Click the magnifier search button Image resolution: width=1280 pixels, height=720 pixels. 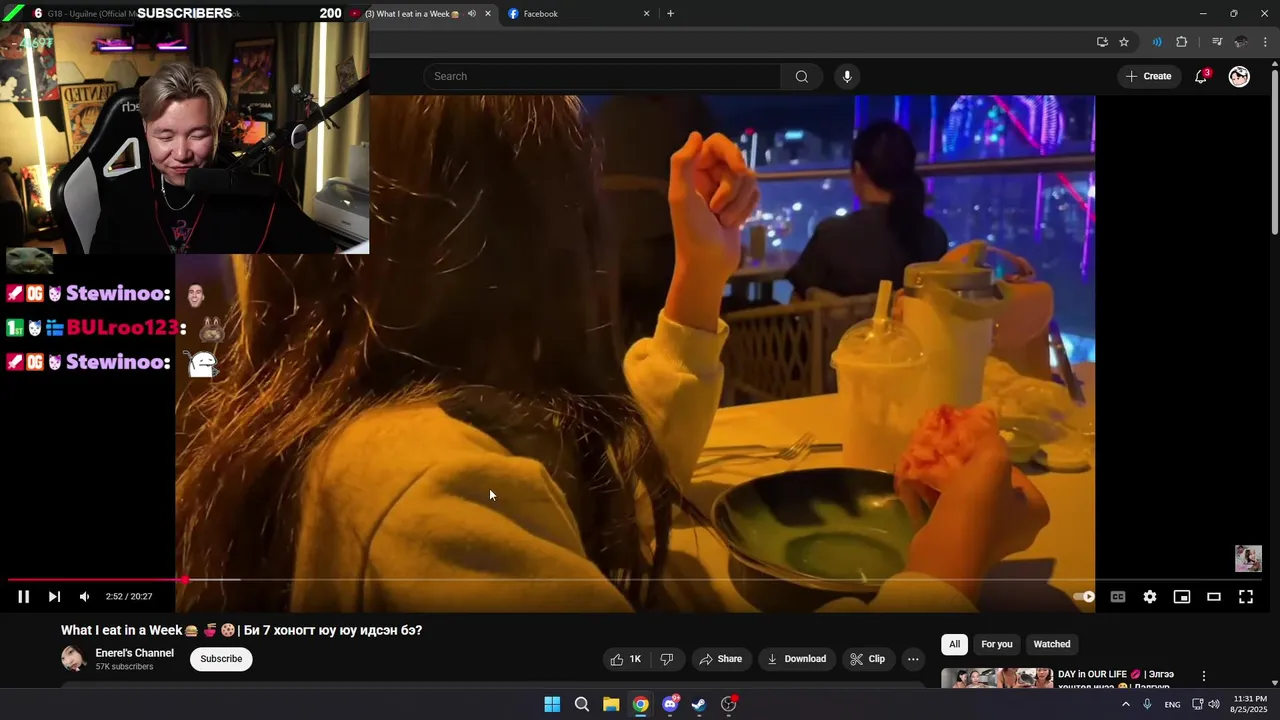tap(802, 76)
